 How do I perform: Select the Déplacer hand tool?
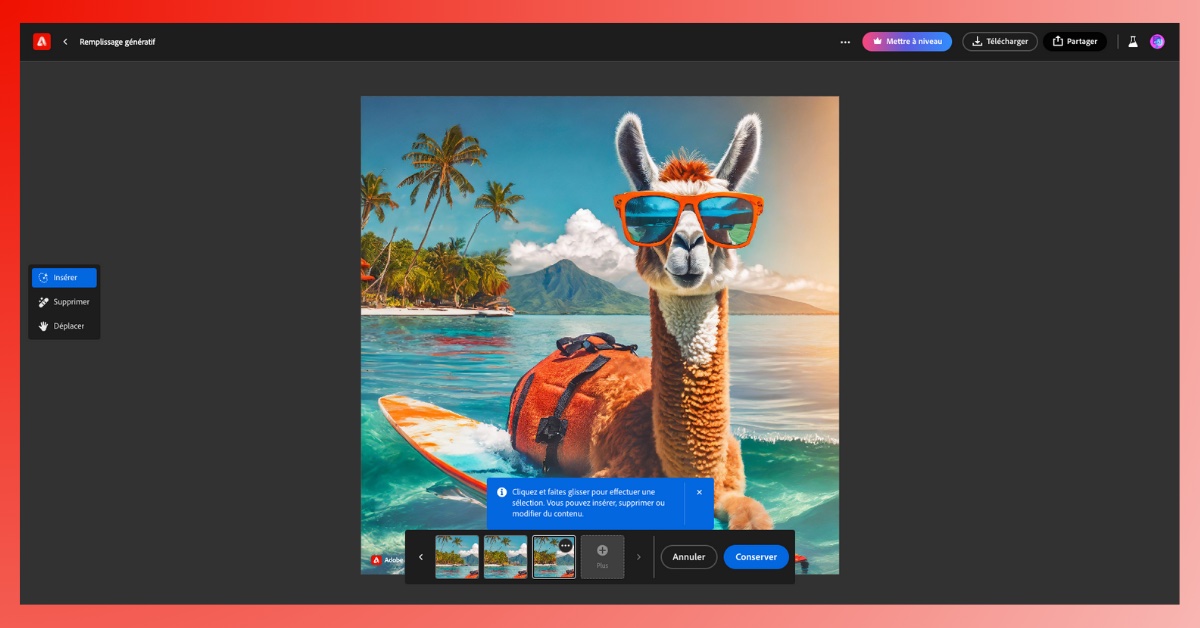[64, 326]
